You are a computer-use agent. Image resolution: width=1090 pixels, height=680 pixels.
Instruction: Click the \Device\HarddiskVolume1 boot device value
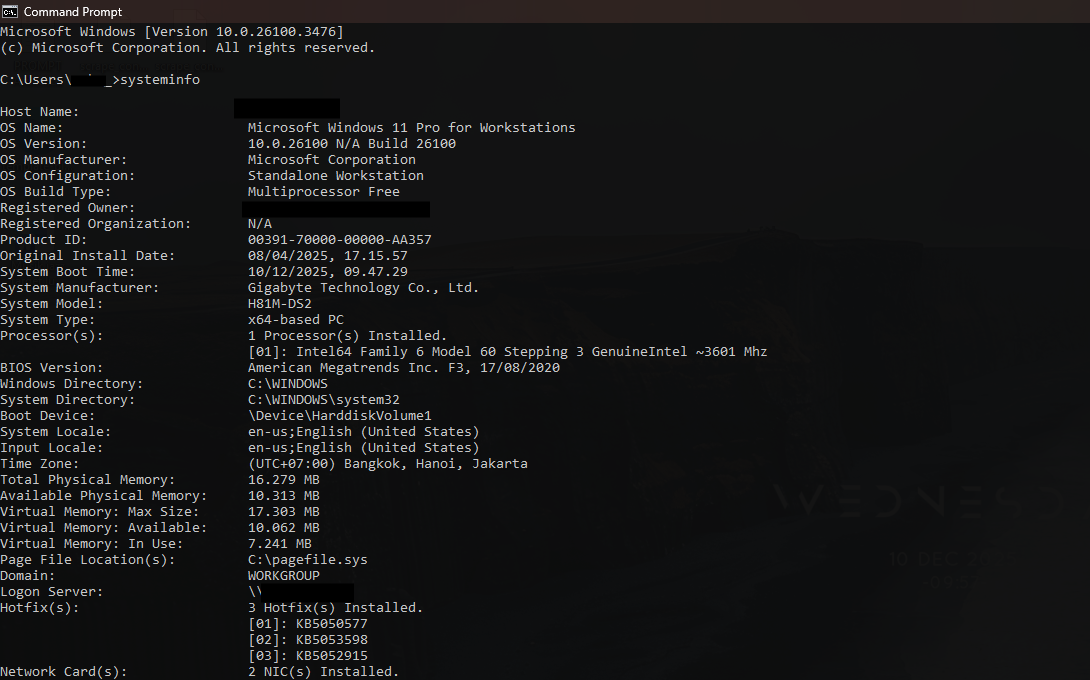[339, 416]
